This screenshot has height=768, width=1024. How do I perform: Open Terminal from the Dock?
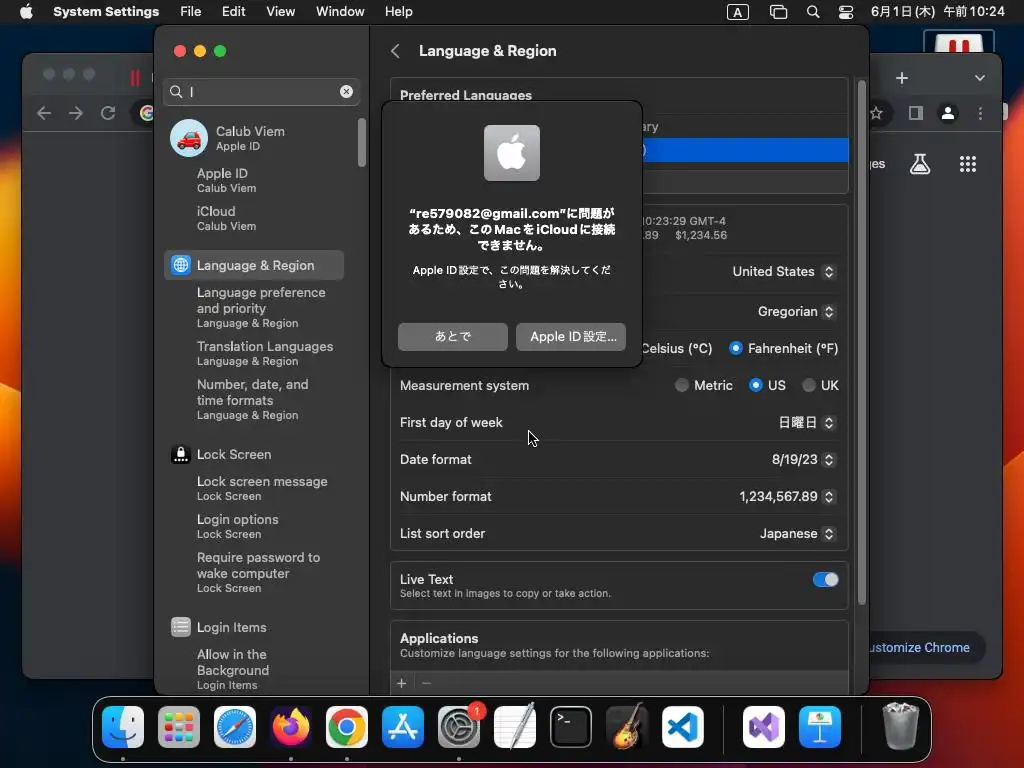point(571,727)
